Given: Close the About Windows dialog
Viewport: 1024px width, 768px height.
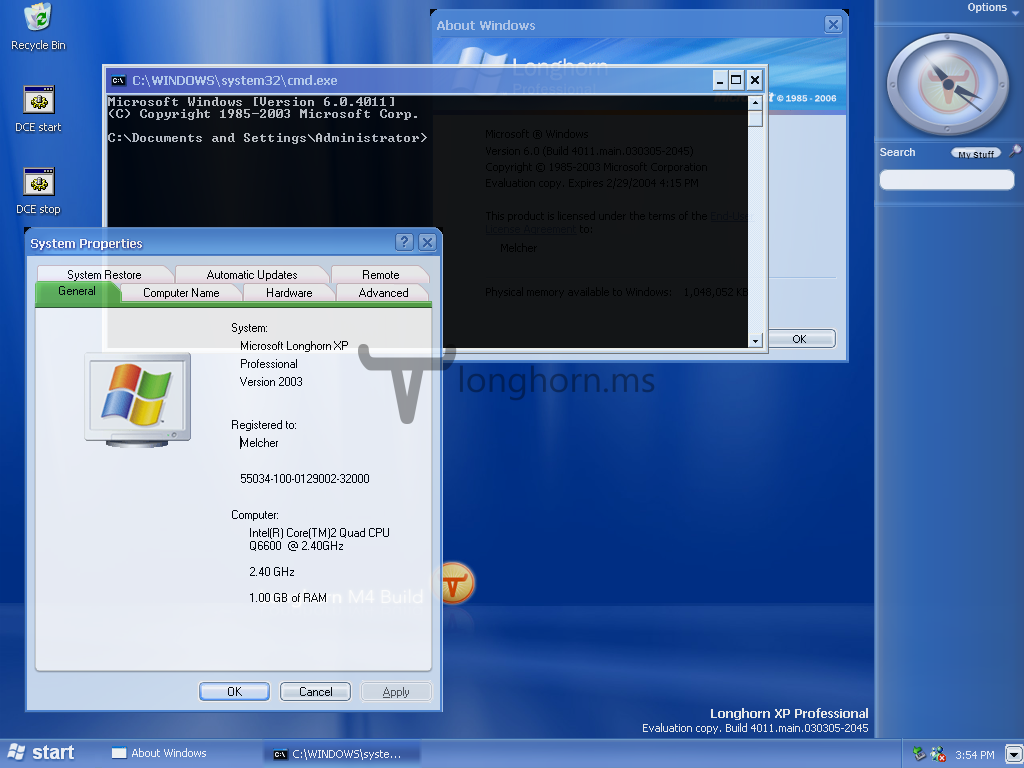Looking at the screenshot, I should [833, 25].
